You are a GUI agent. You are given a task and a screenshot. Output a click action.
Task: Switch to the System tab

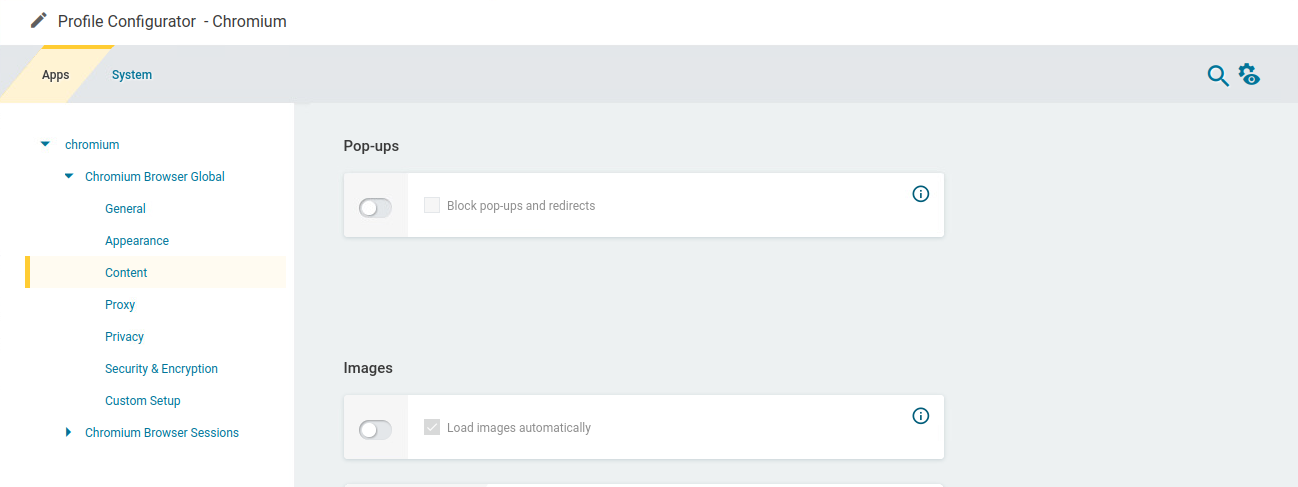pos(132,75)
